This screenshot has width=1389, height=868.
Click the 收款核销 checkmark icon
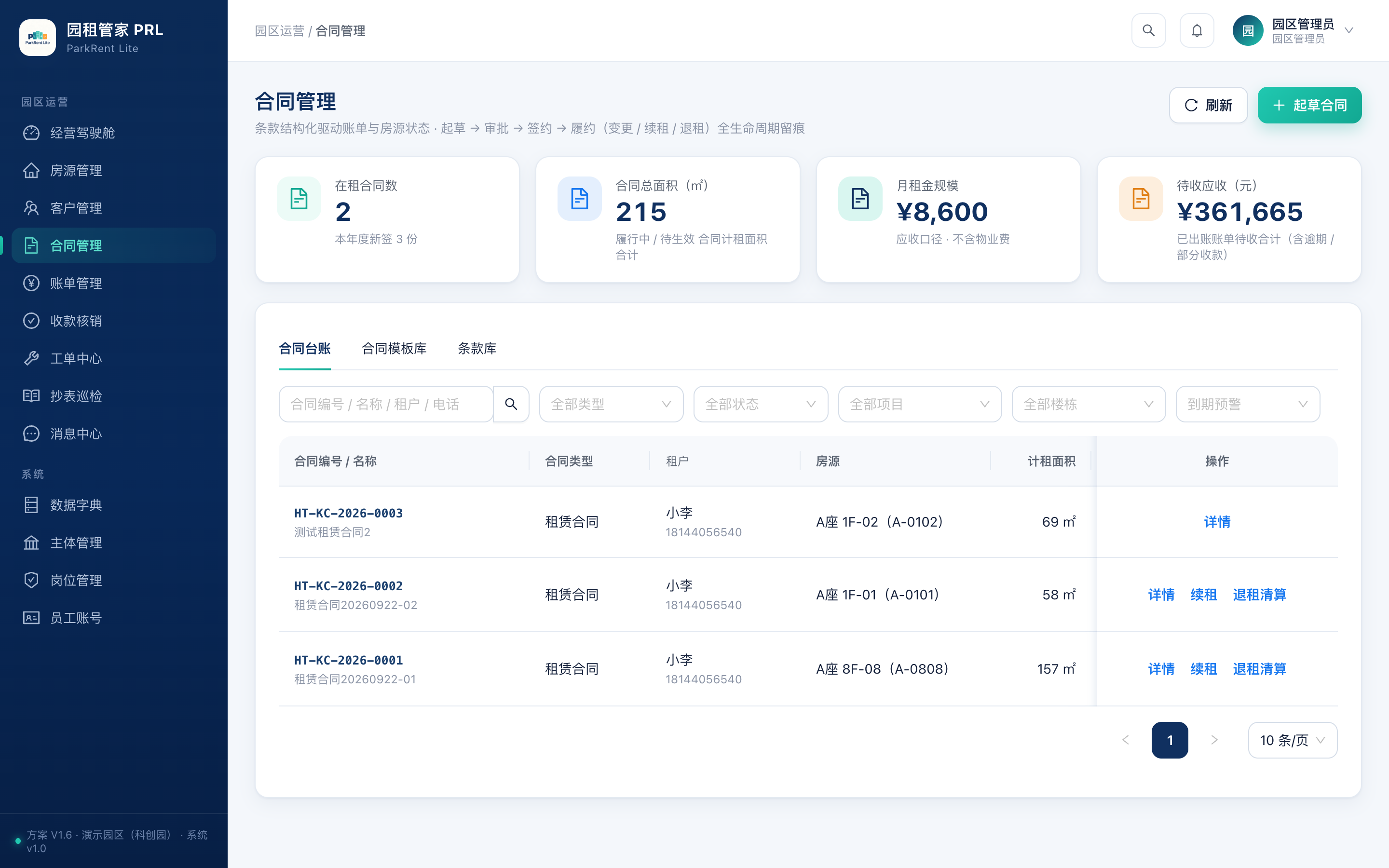point(31,320)
